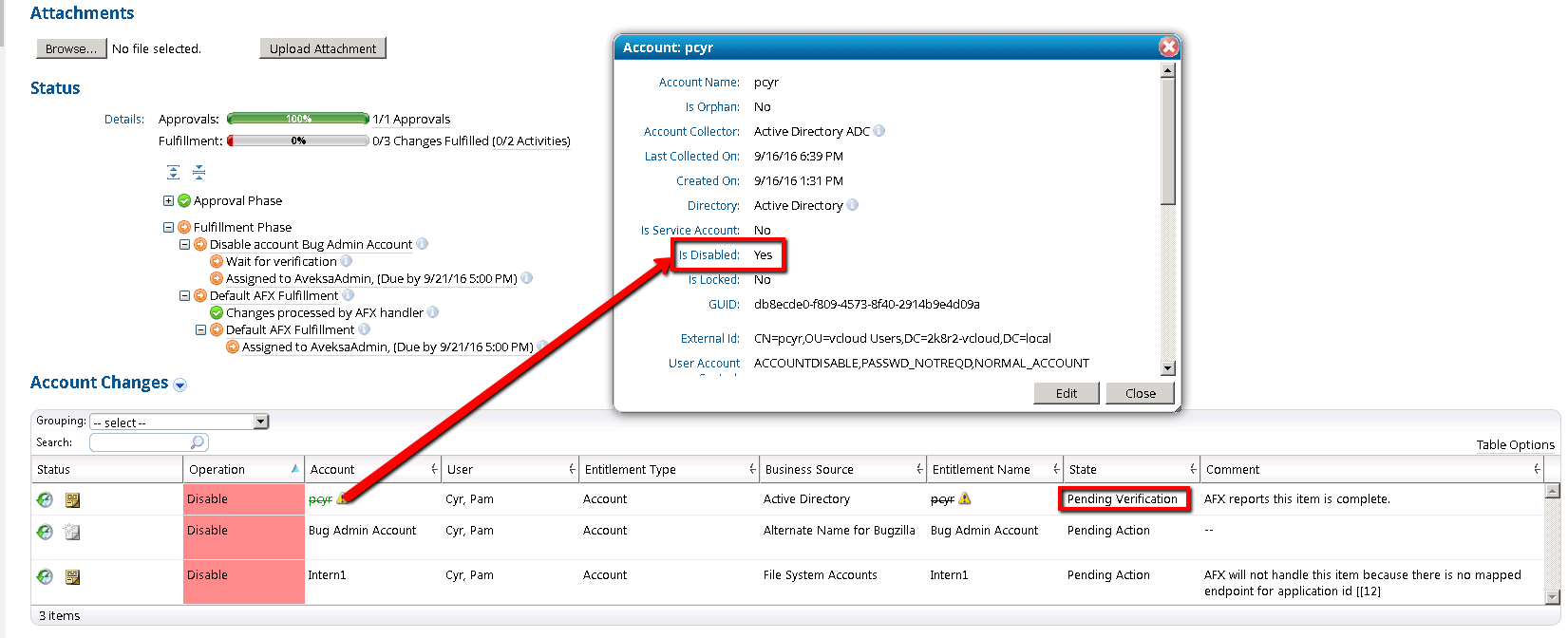The image size is (1568, 638).
Task: Collapse the Fulfillment Phase tree node
Action: coord(168,227)
